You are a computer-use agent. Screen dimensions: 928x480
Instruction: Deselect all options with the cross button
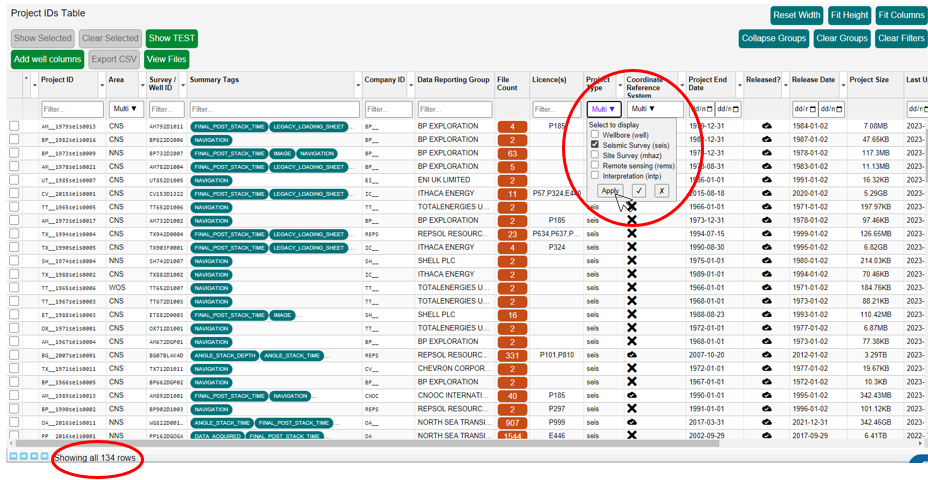coord(662,191)
